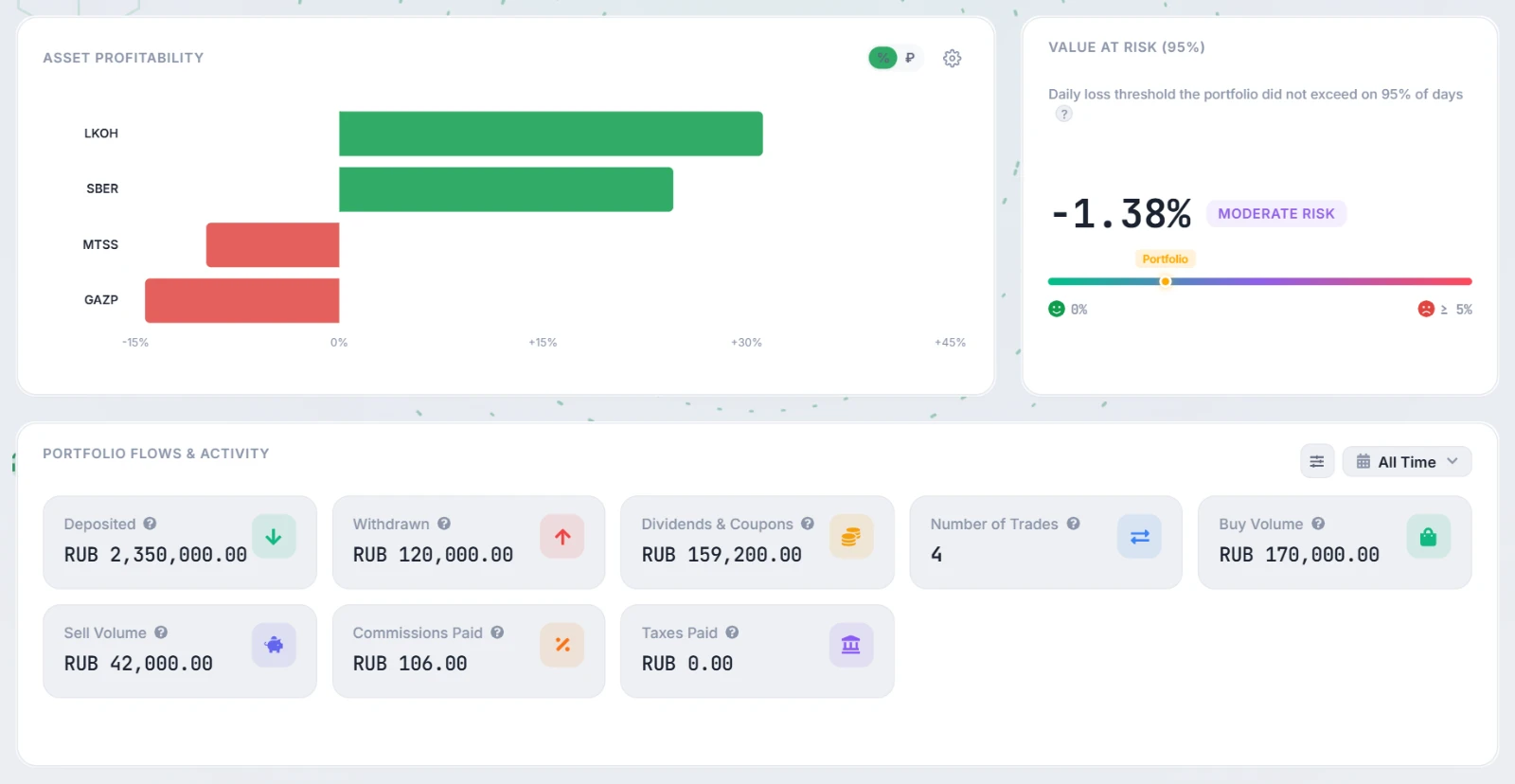Click green smiley 0% risk icon
1515x784 pixels.
pos(1057,309)
